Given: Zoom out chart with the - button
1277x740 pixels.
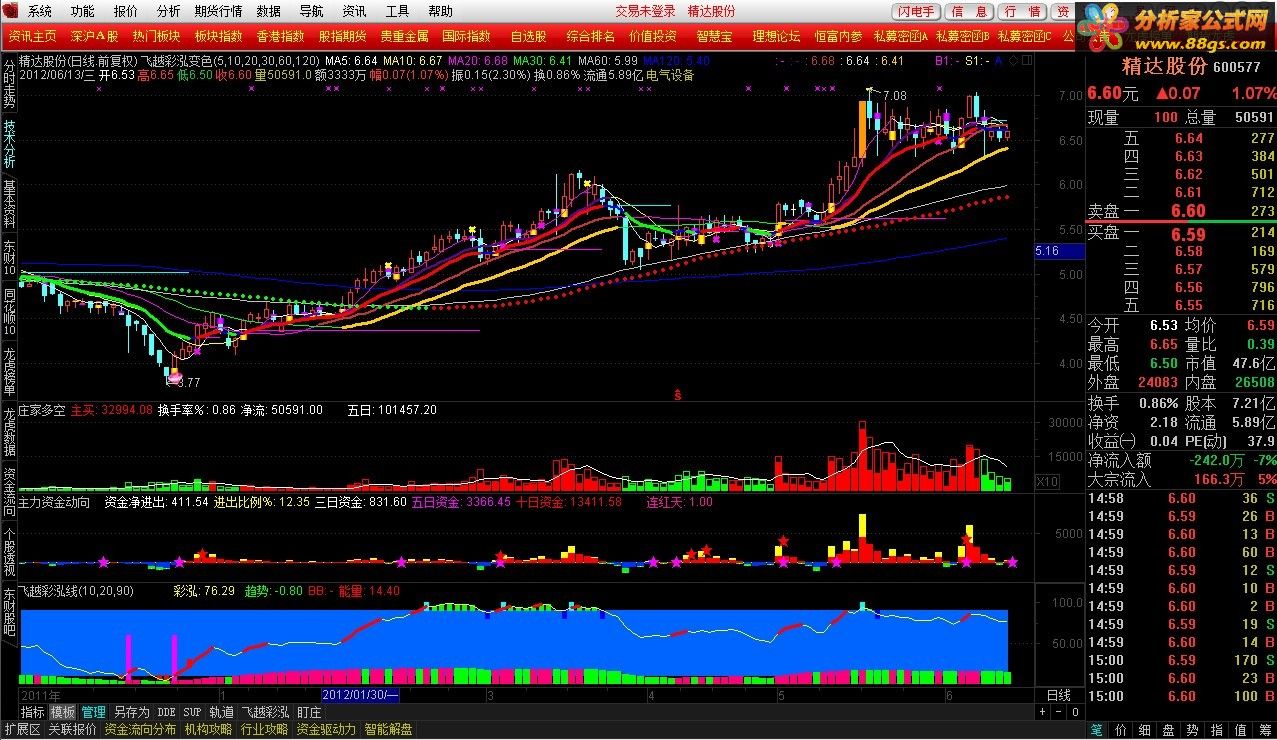Looking at the screenshot, I should pos(1057,712).
